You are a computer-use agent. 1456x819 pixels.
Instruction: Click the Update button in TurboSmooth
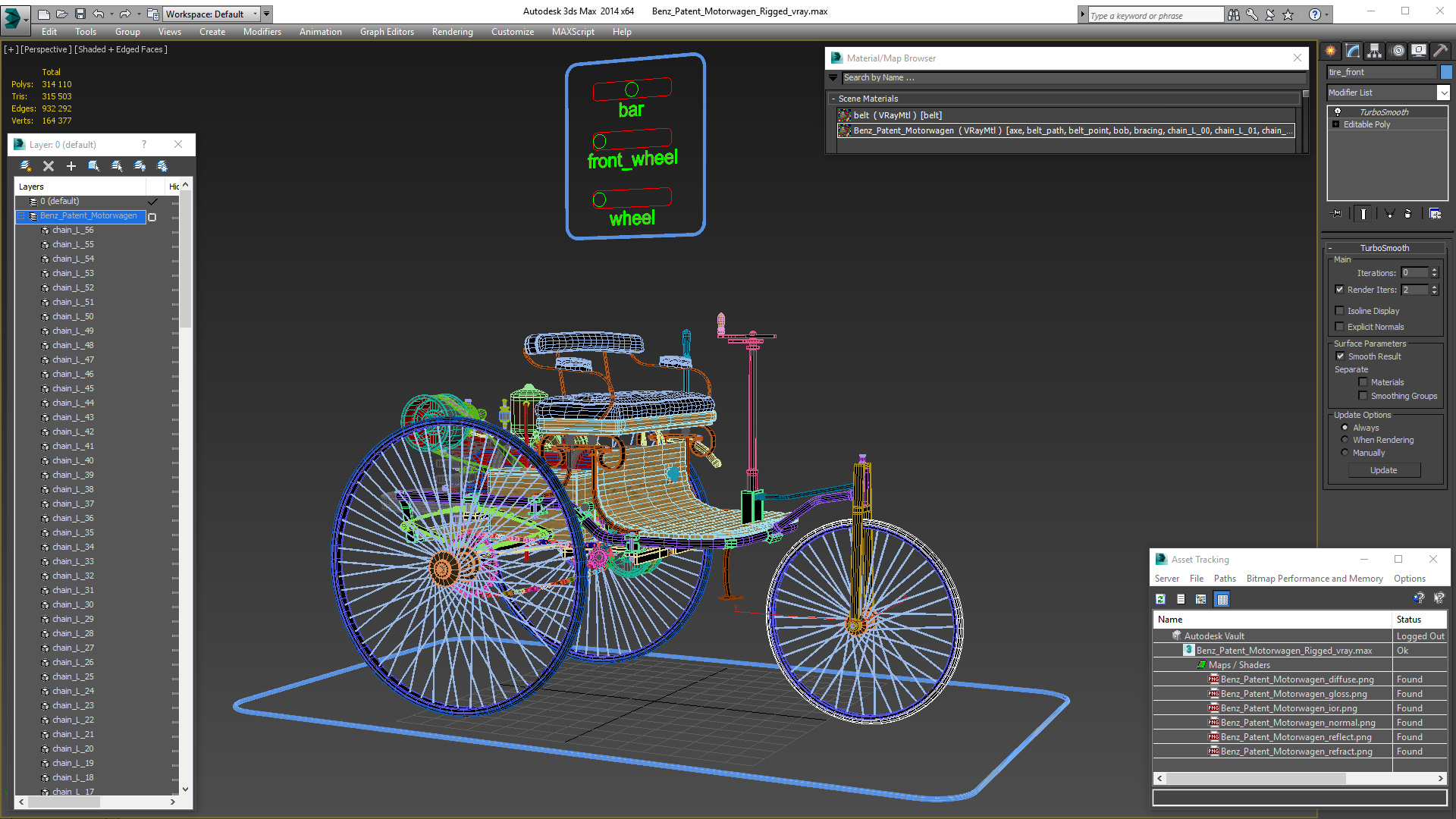coord(1384,470)
